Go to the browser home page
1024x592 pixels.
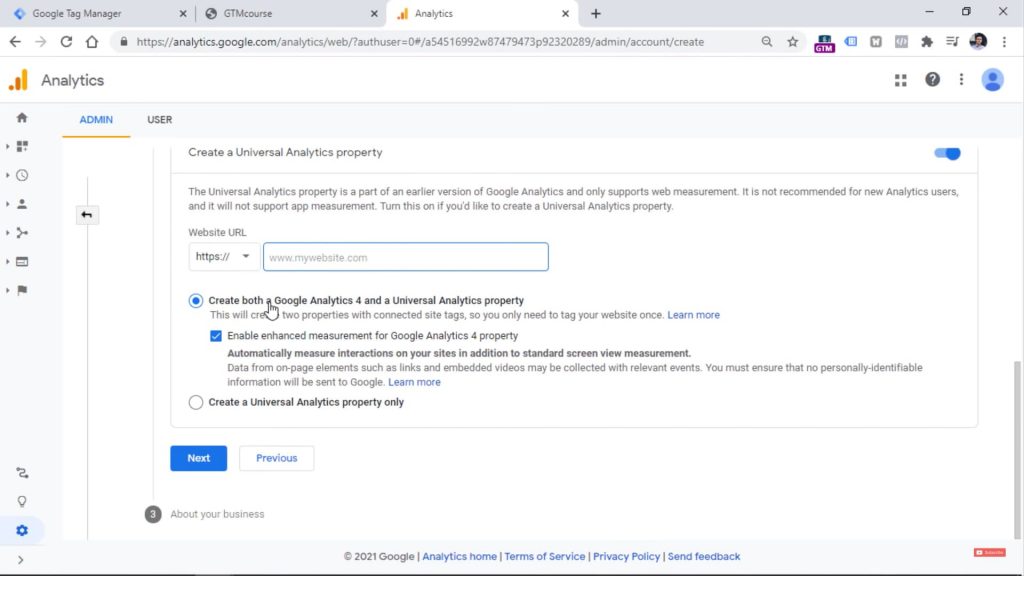click(x=91, y=42)
